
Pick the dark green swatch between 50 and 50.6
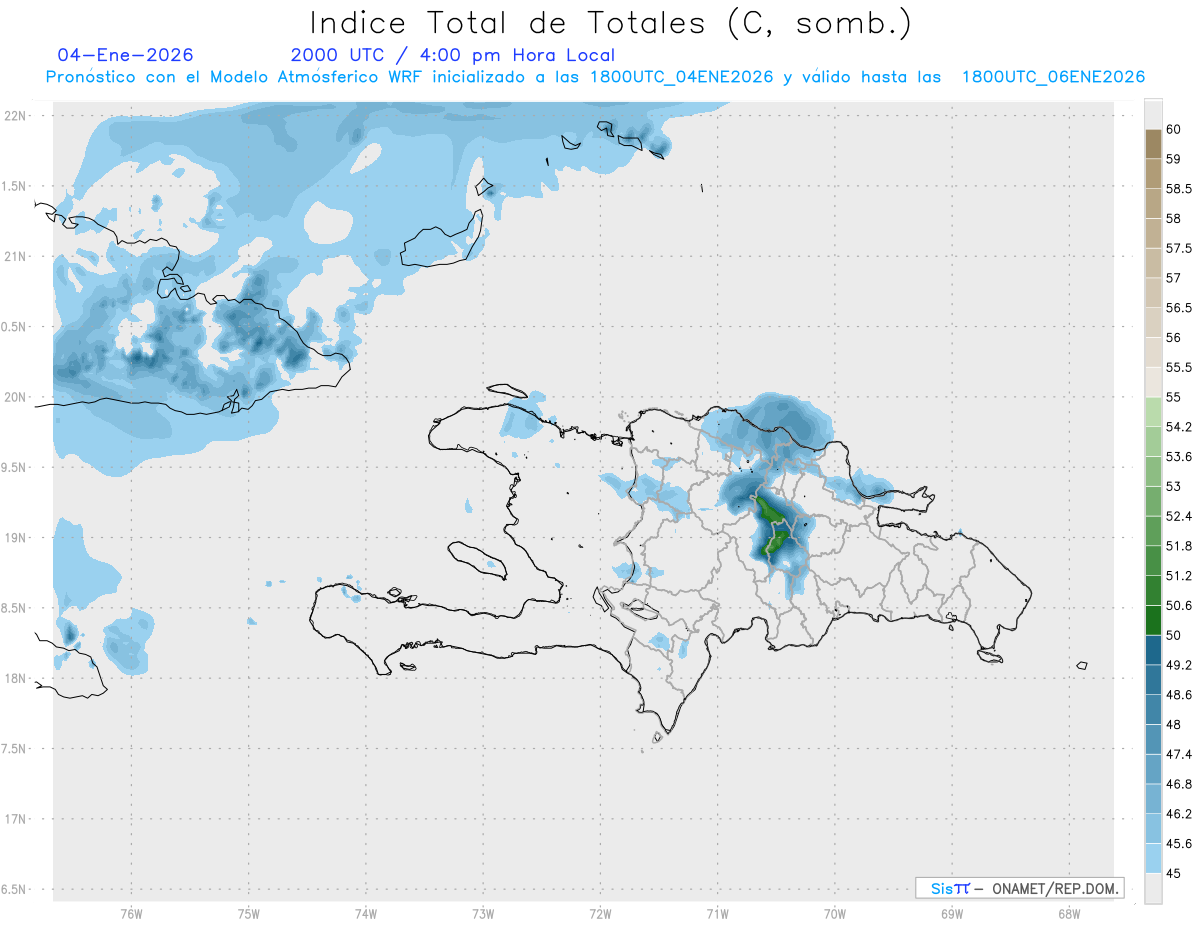click(1153, 620)
